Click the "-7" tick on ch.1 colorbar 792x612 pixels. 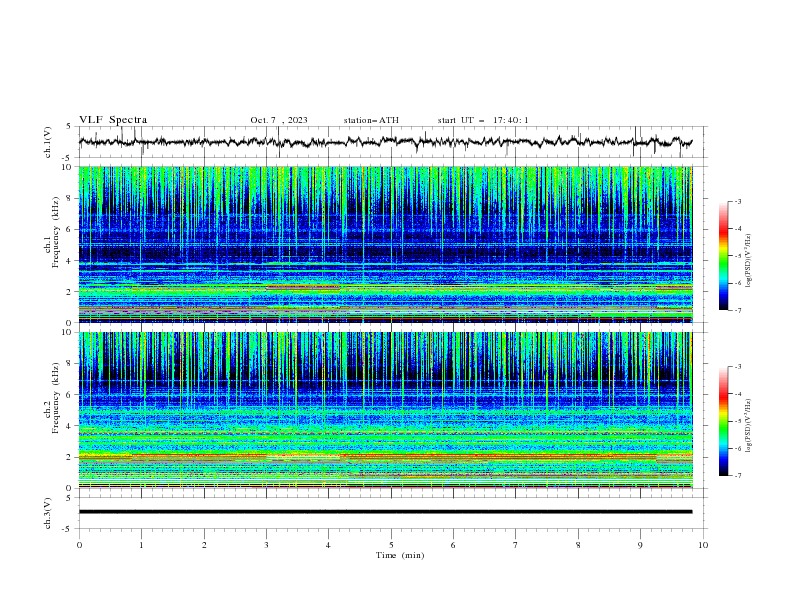point(737,310)
